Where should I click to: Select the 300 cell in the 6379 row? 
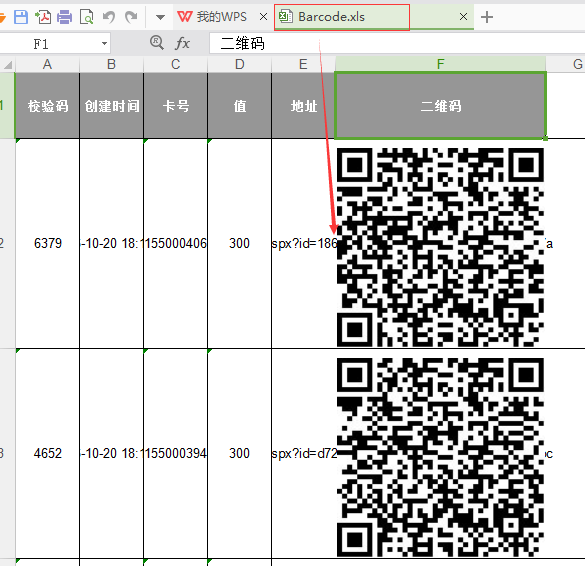coord(240,244)
